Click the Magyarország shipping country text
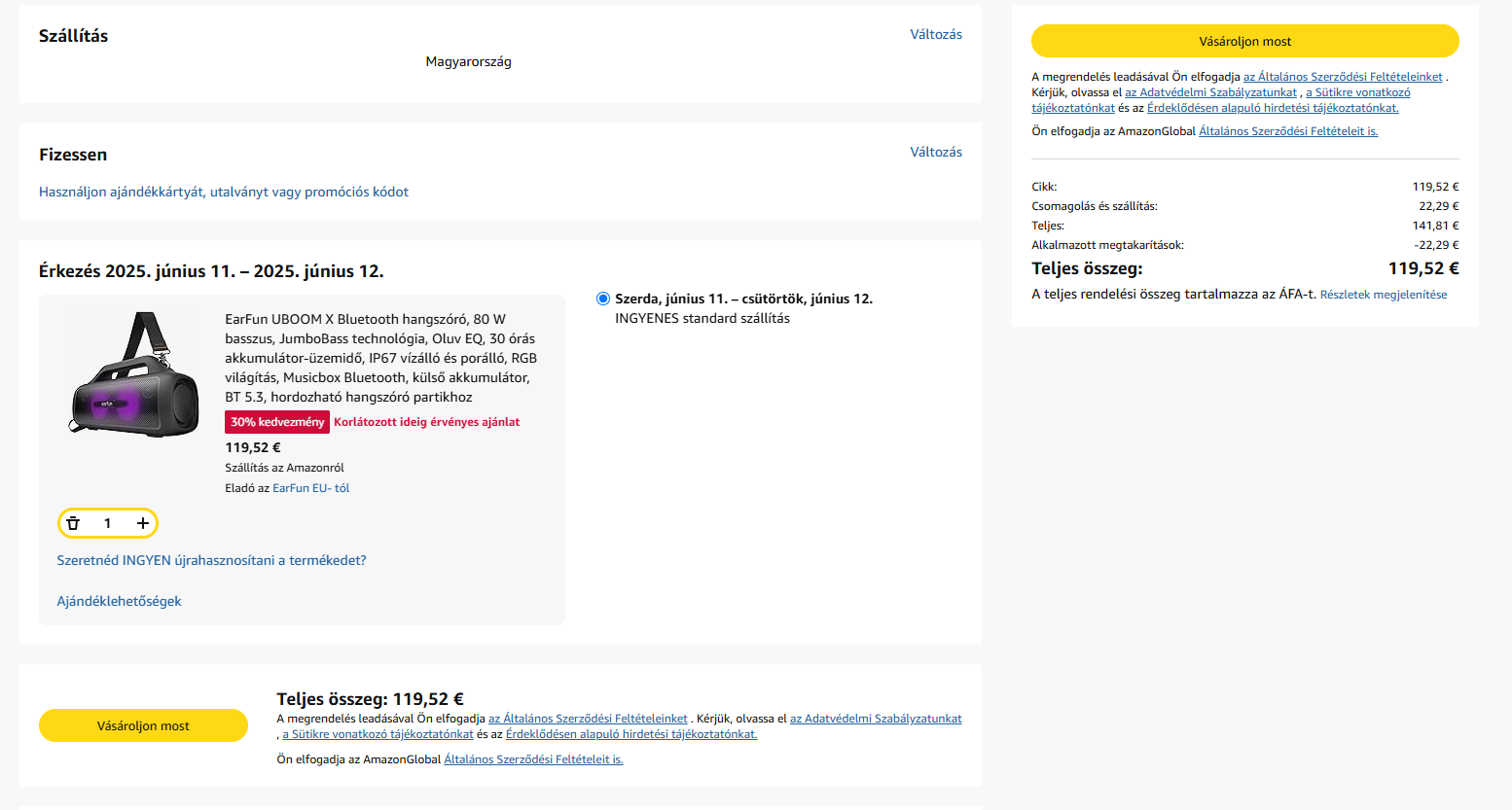The height and width of the screenshot is (810, 1512). click(x=468, y=61)
